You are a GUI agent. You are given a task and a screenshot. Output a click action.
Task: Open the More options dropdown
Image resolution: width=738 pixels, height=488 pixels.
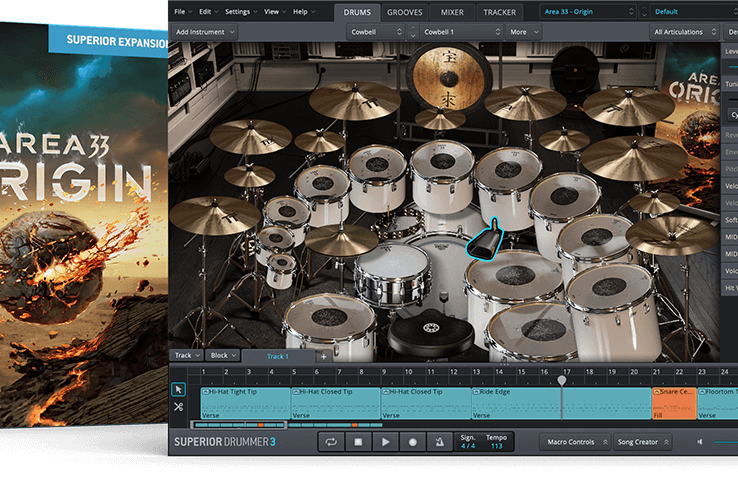tap(523, 32)
